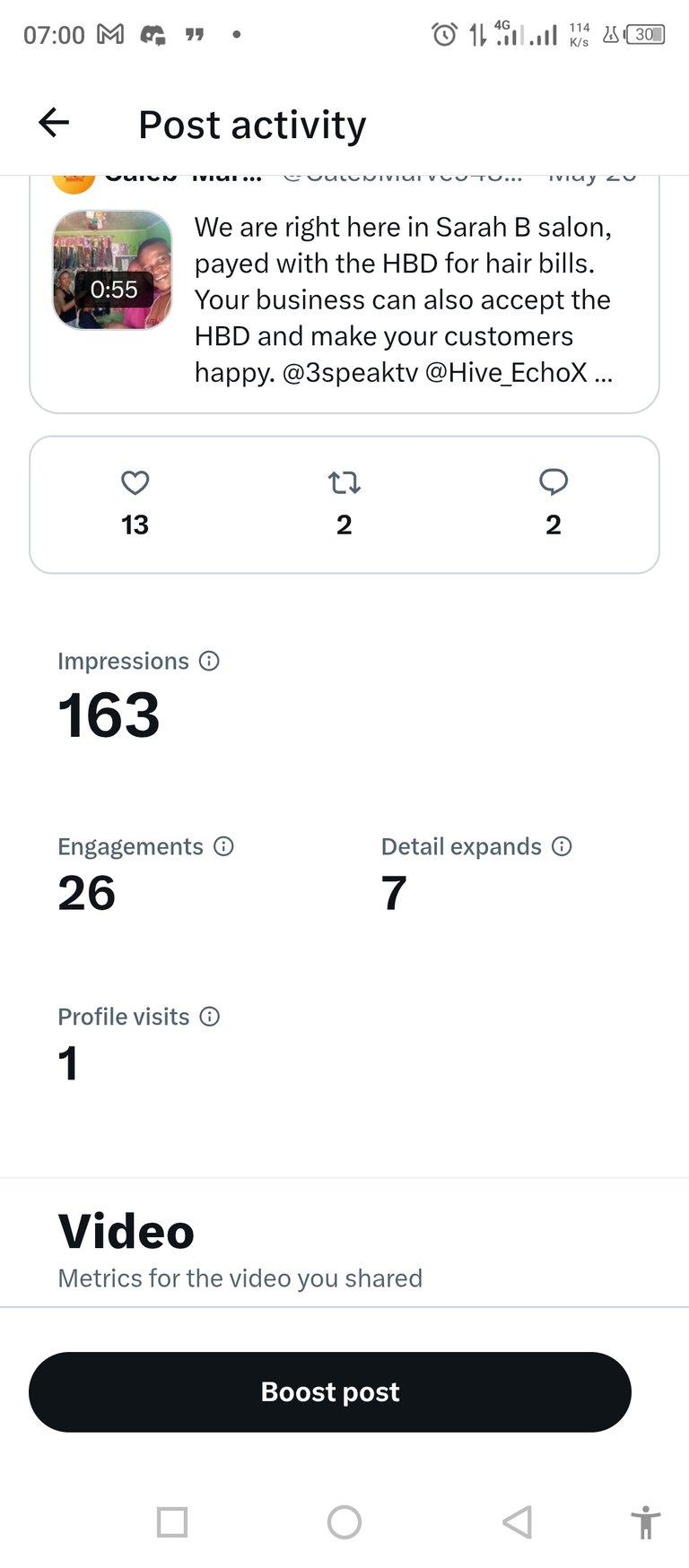Image resolution: width=689 pixels, height=1568 pixels.
Task: Open the @Hive_EchoX mention link
Action: [506, 372]
